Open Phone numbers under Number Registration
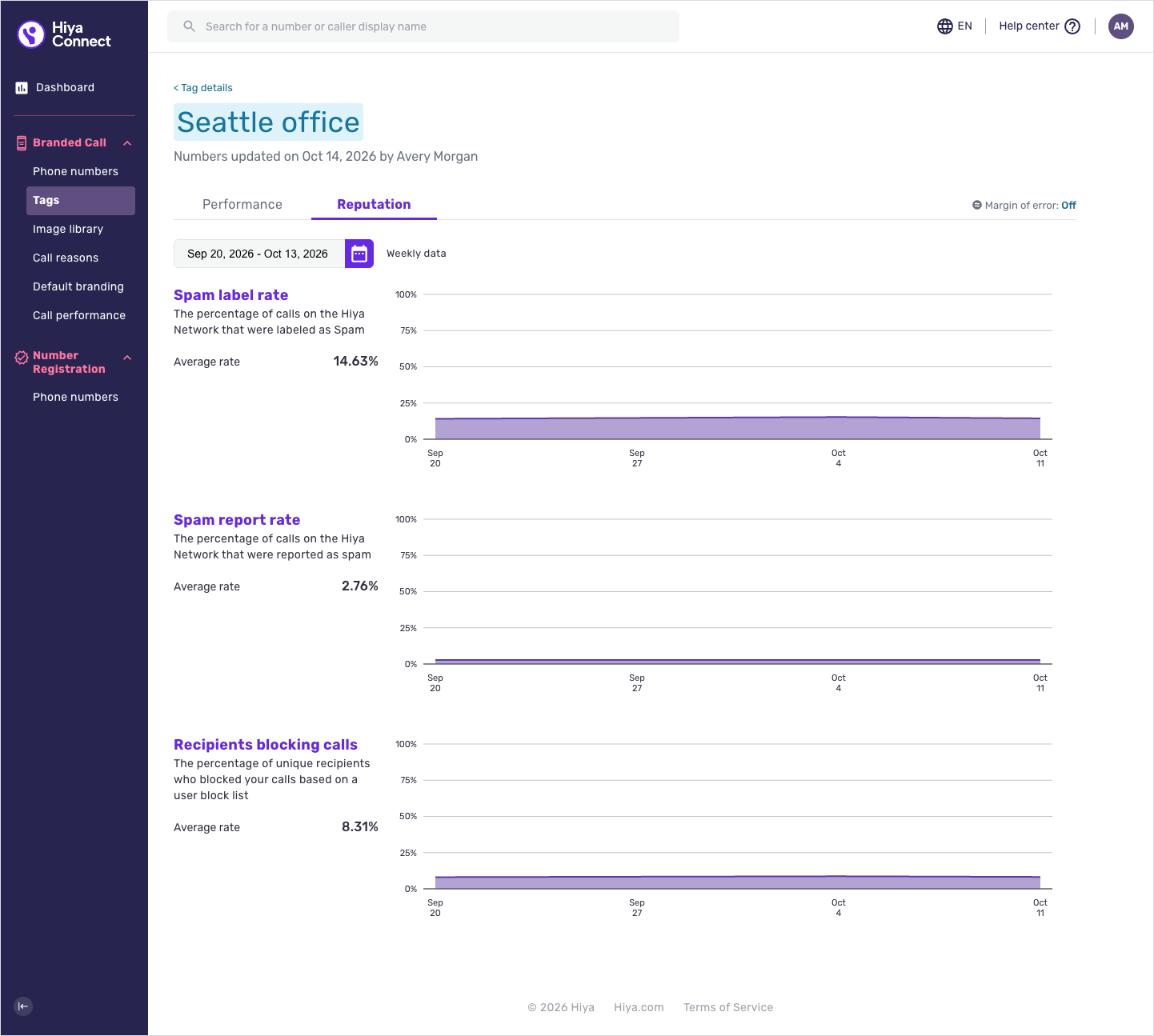This screenshot has width=1154, height=1036. 75,398
